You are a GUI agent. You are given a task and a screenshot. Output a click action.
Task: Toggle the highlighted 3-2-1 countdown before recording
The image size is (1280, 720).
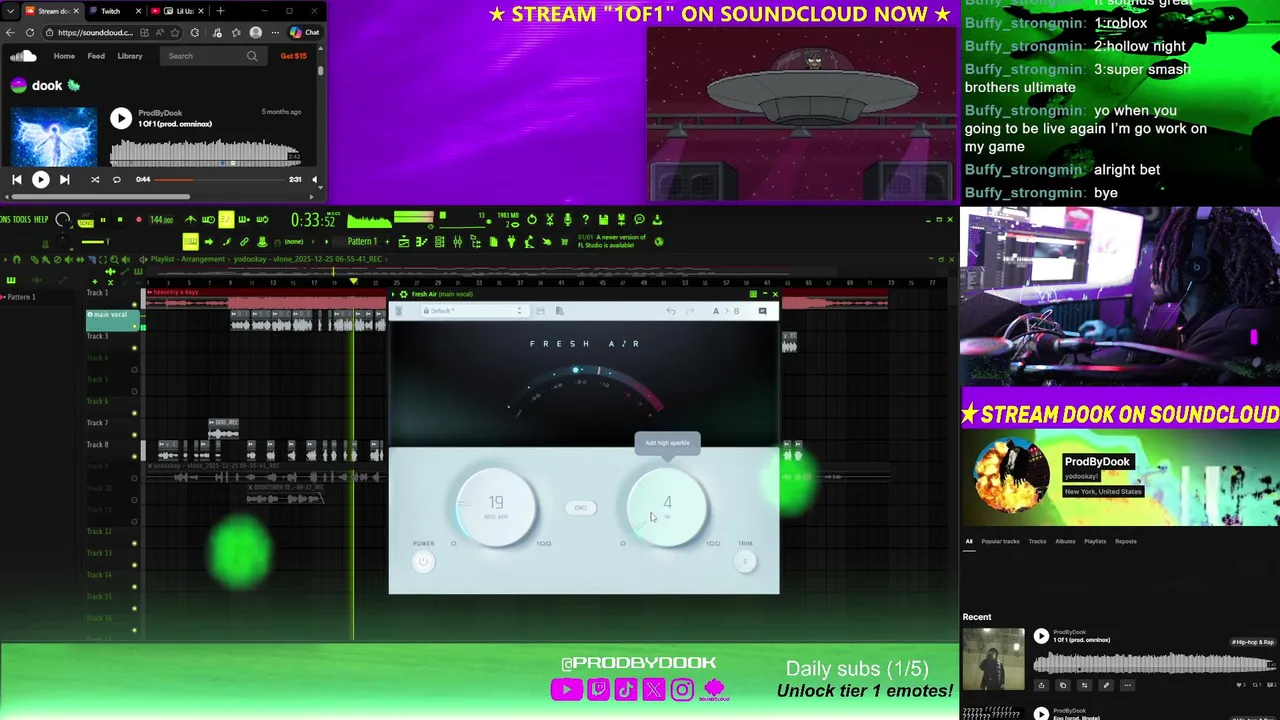pos(226,219)
